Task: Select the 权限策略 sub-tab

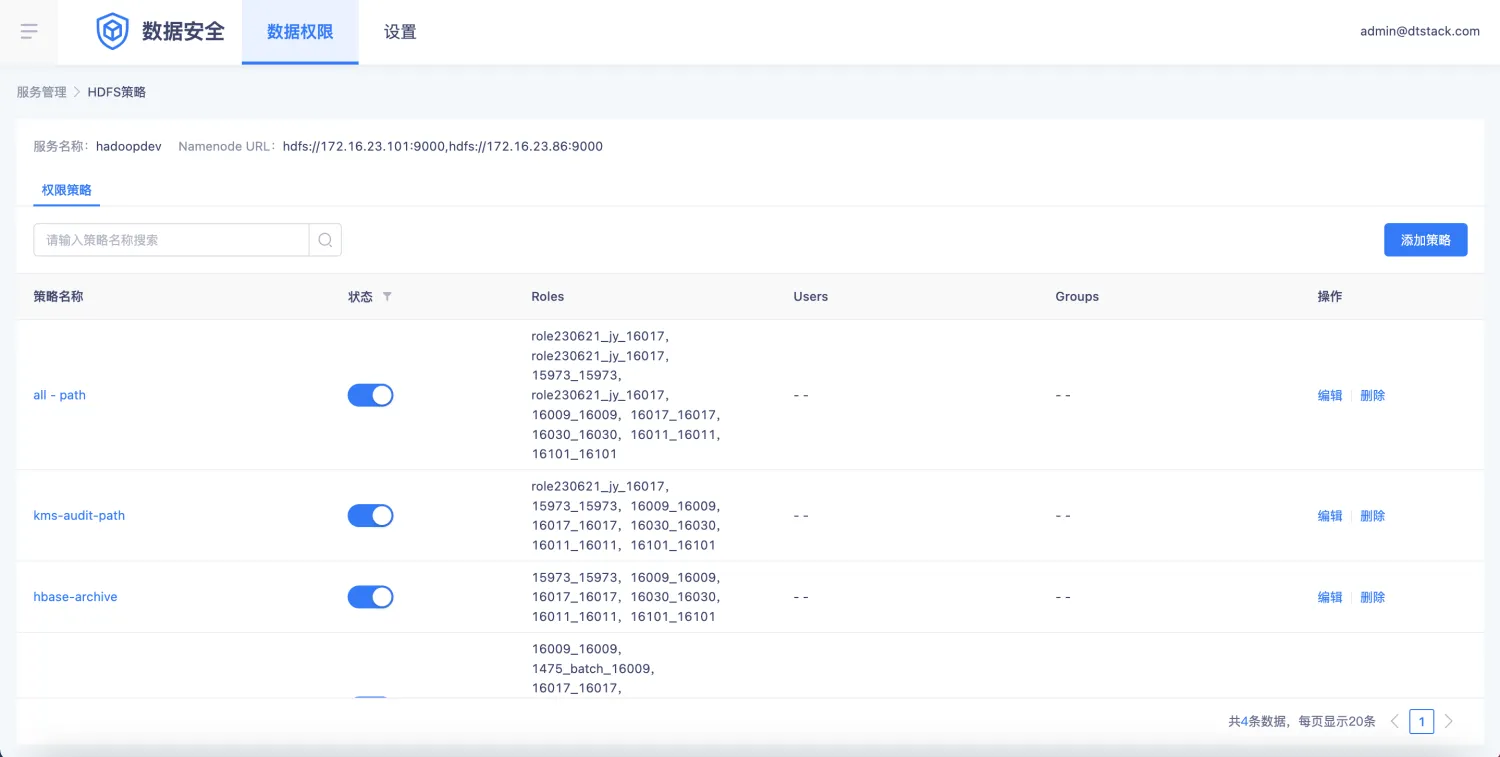Action: [66, 190]
